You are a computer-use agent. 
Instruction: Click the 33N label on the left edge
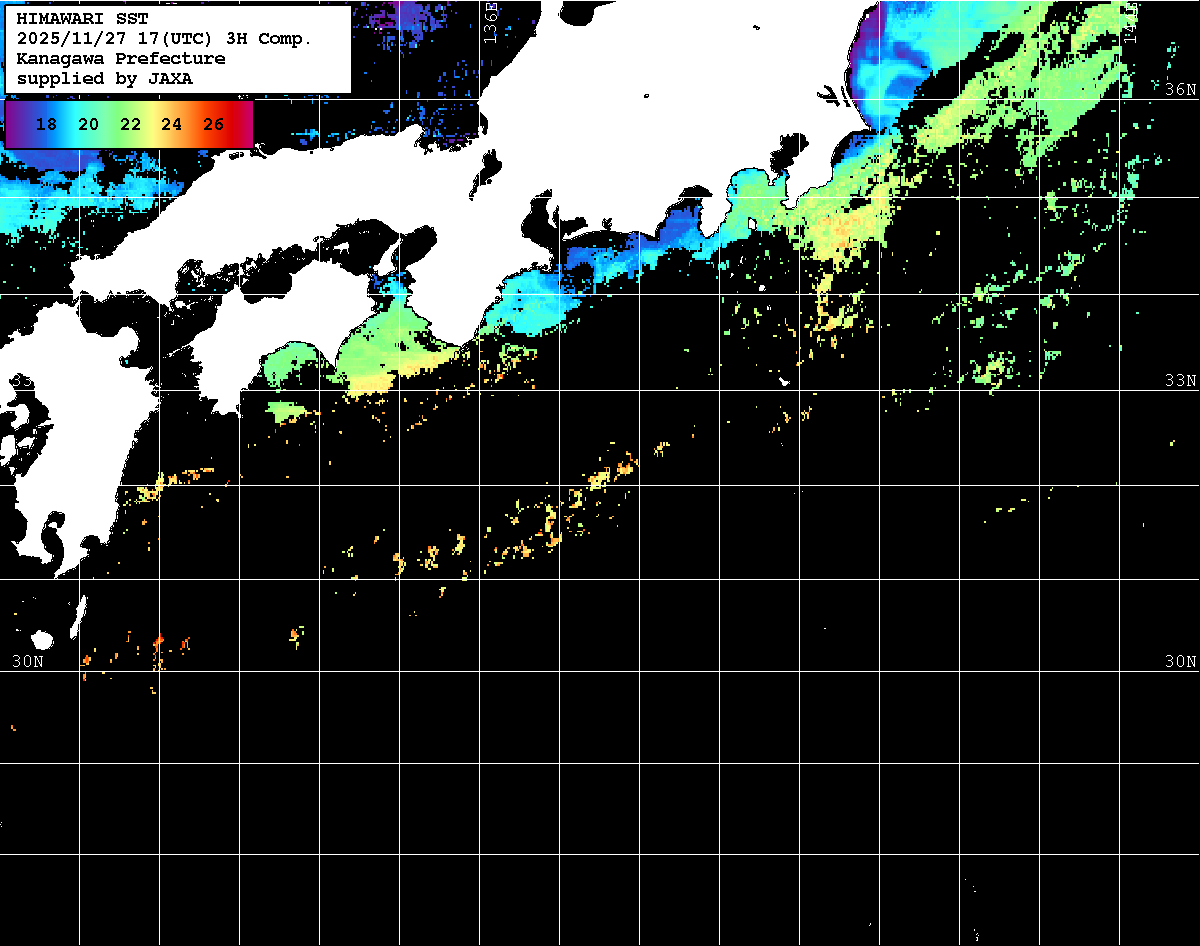[x=20, y=380]
